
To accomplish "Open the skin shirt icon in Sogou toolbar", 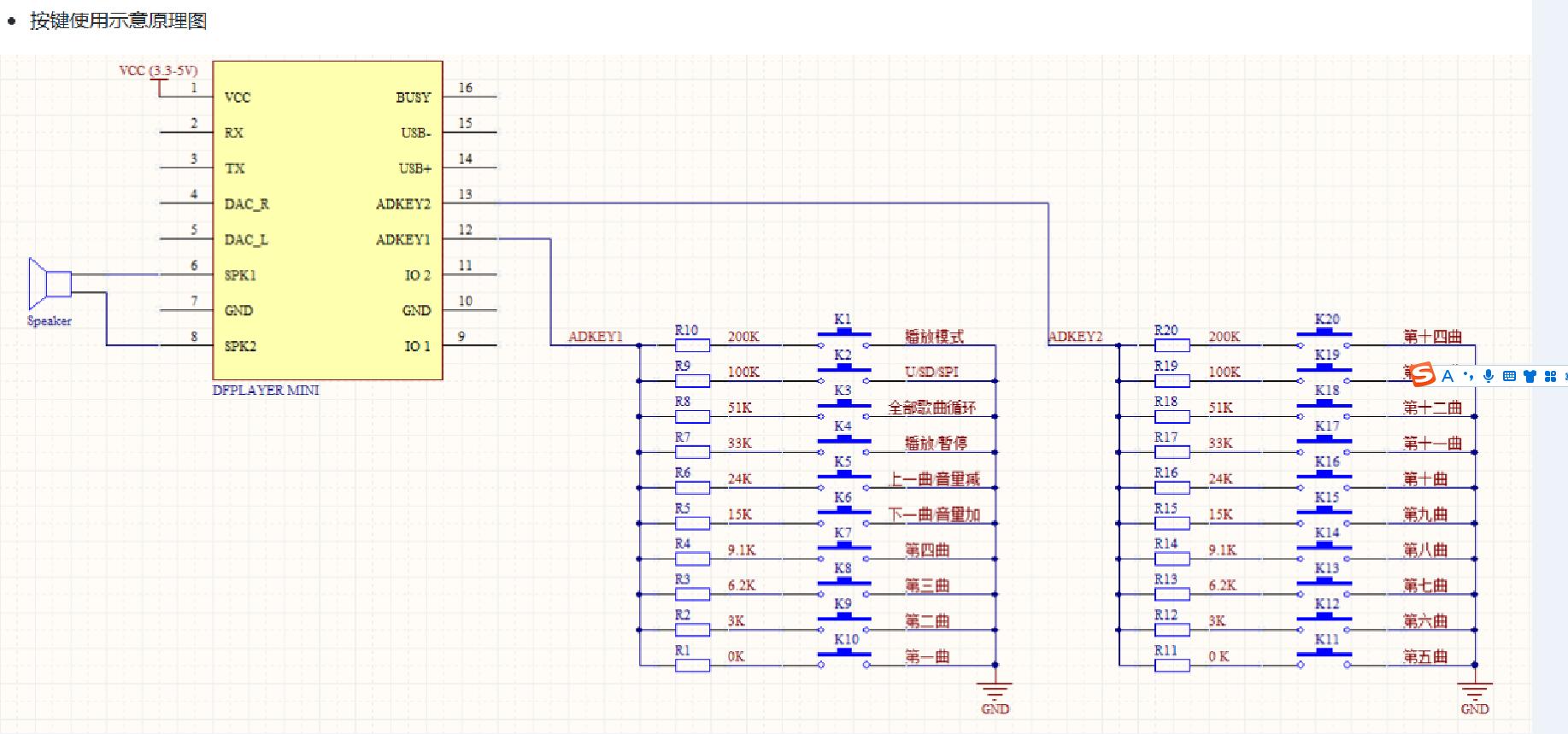I will (1530, 376).
